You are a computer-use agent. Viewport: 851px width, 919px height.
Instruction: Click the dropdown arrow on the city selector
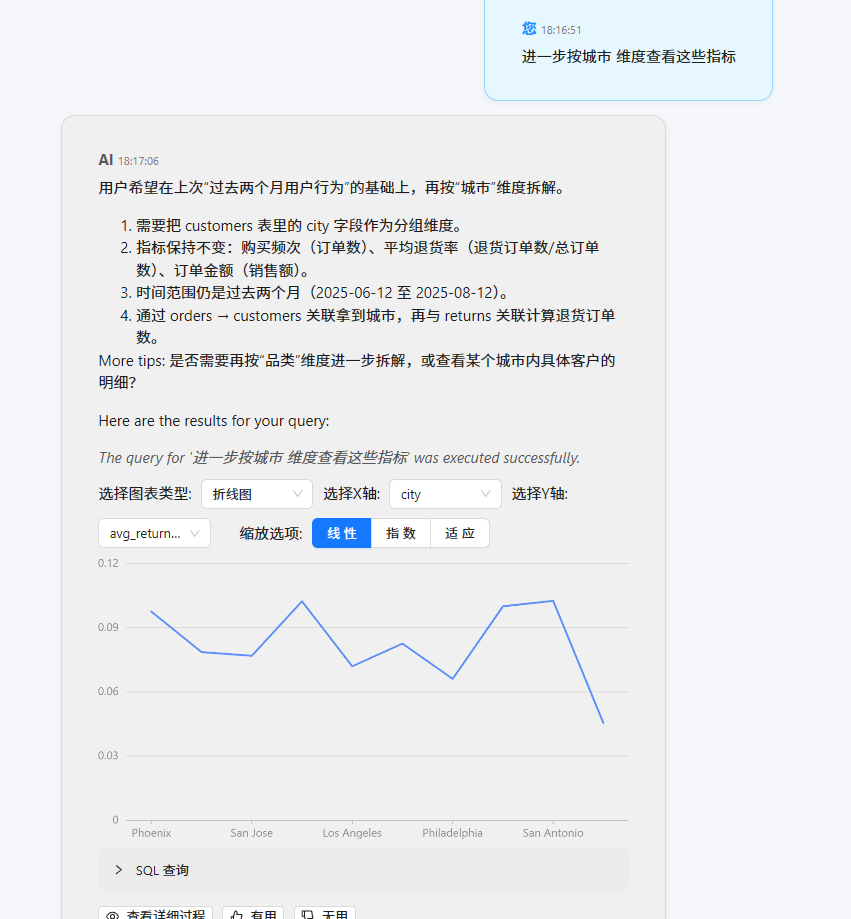point(485,493)
